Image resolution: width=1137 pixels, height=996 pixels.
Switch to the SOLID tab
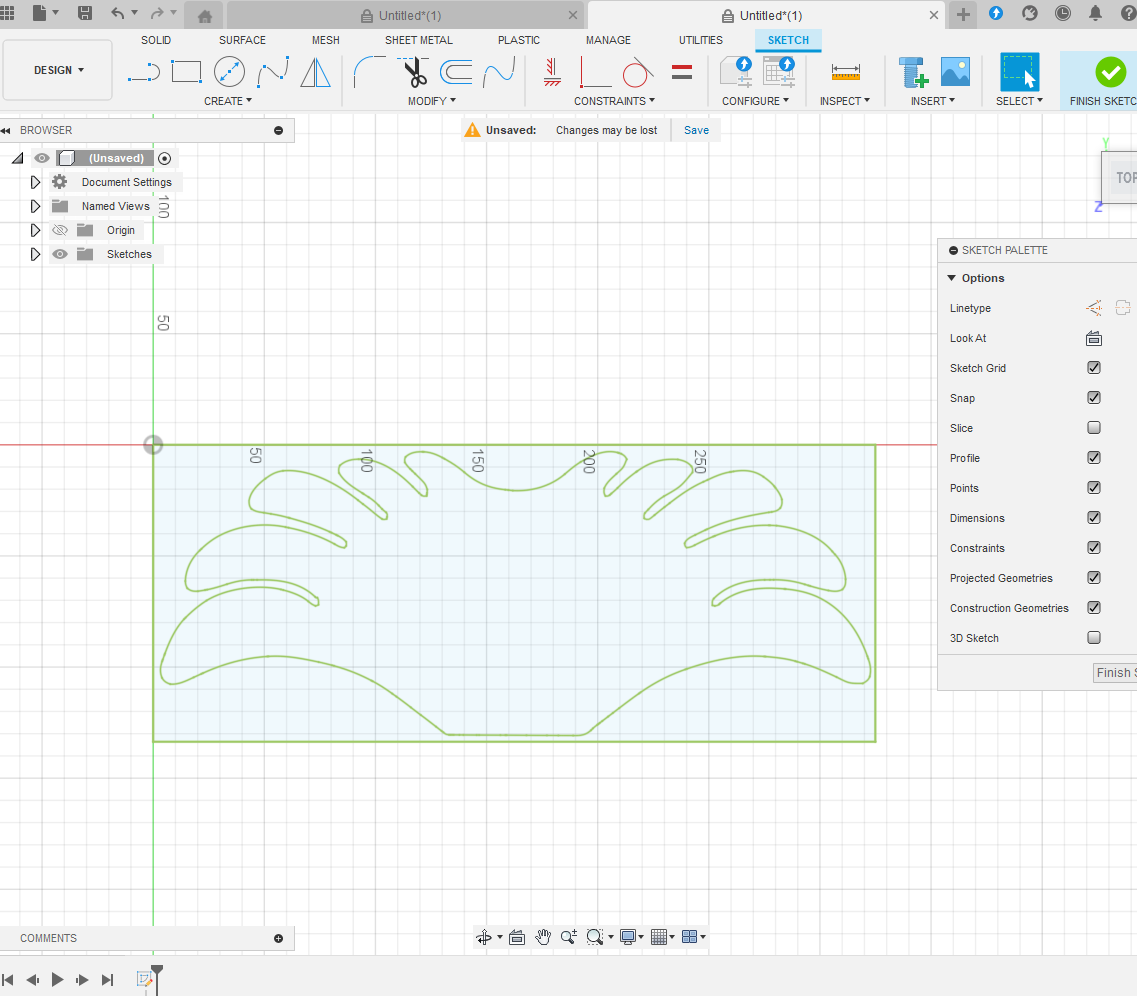[156, 41]
